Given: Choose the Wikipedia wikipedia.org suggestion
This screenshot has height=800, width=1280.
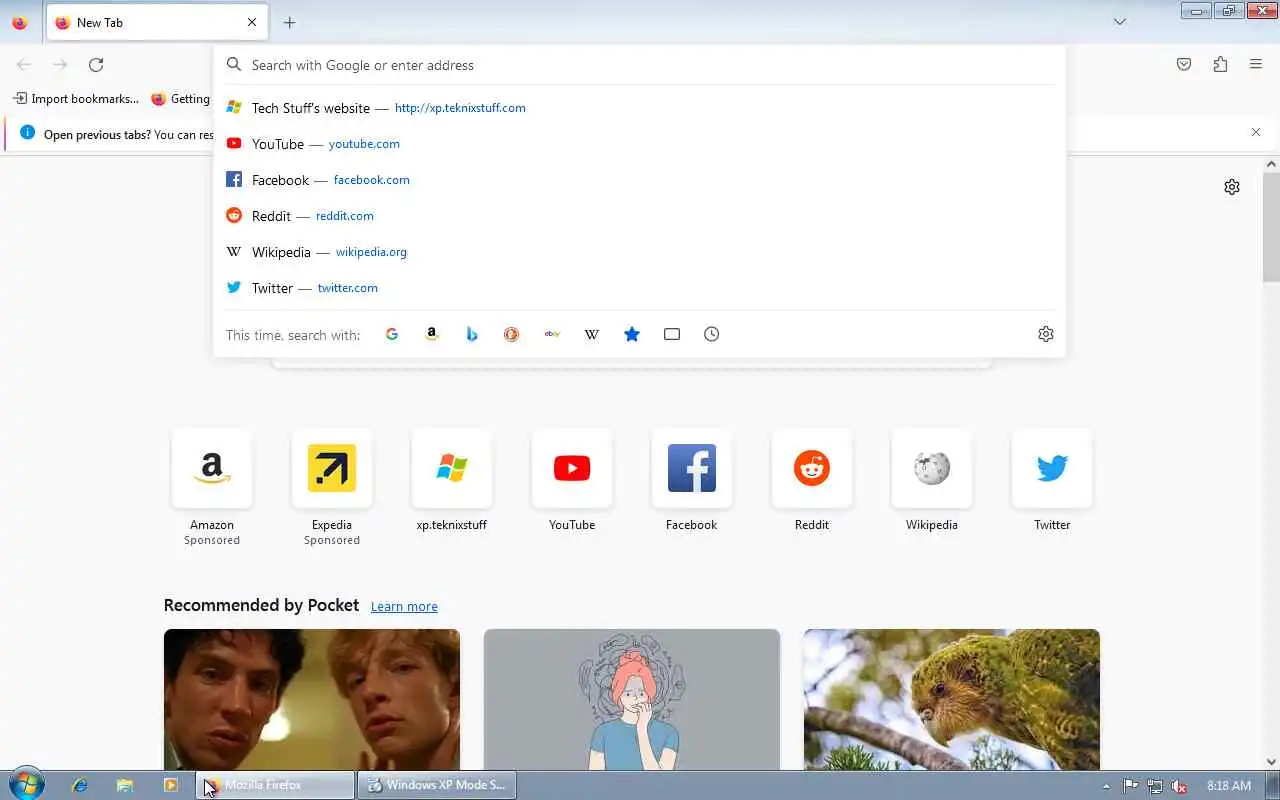Looking at the screenshot, I should coord(640,252).
